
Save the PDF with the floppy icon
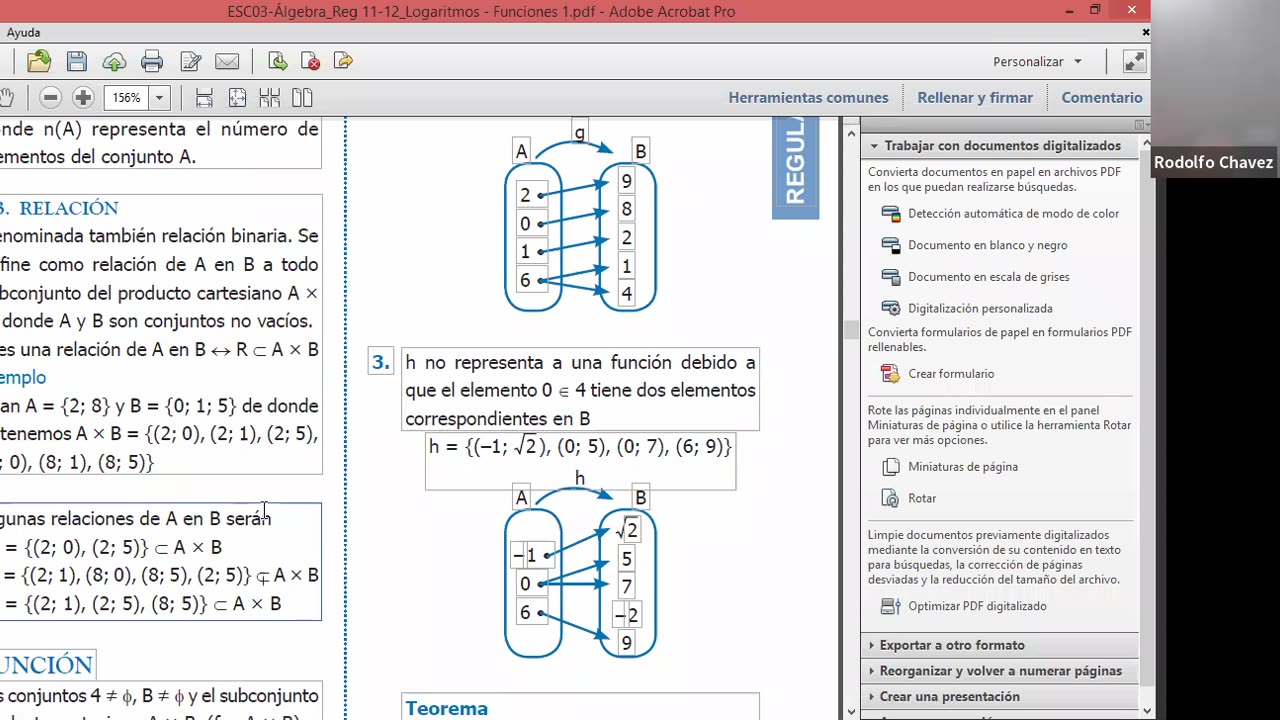click(77, 62)
